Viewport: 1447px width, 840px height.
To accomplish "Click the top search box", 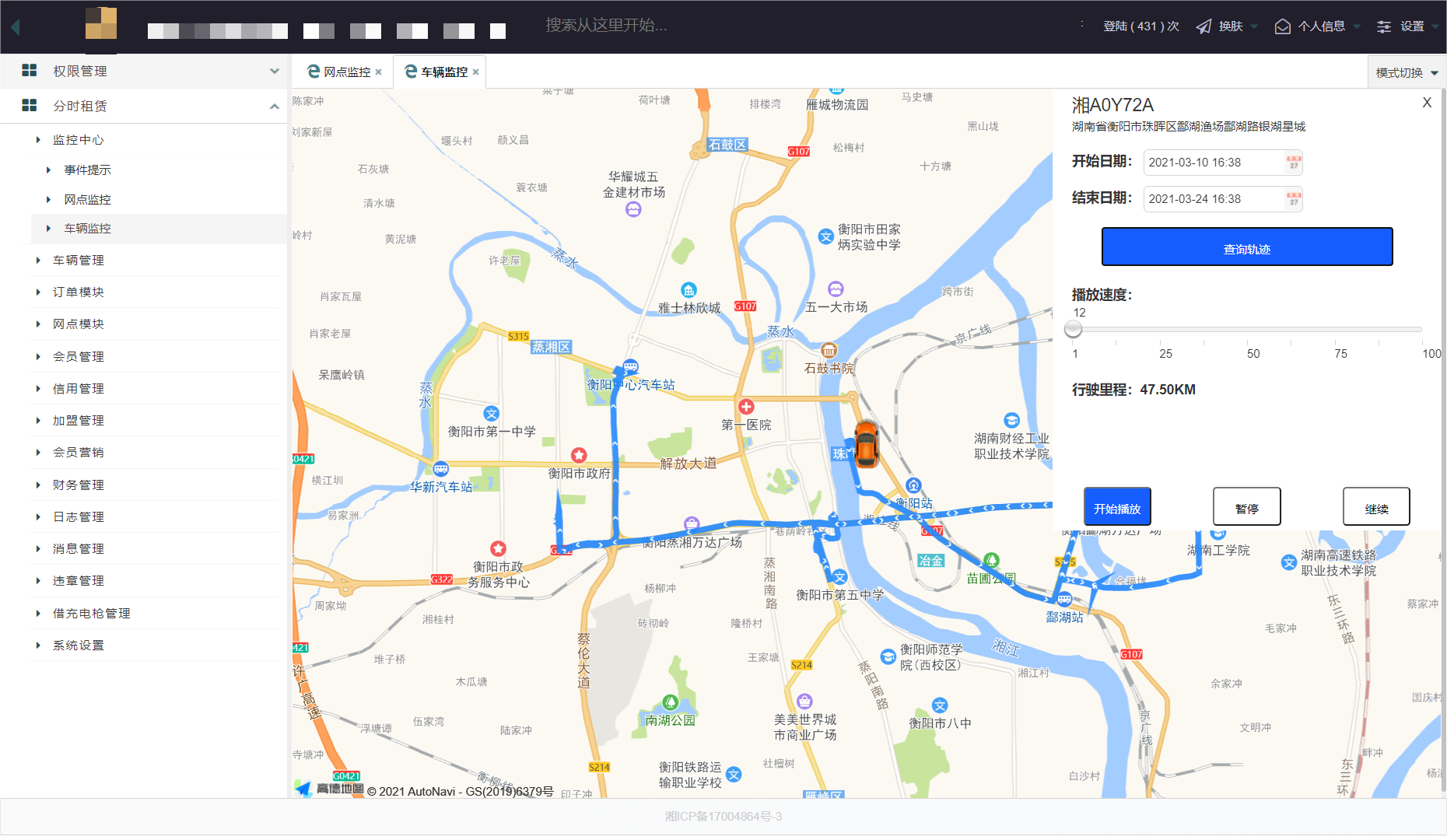I will click(x=607, y=26).
